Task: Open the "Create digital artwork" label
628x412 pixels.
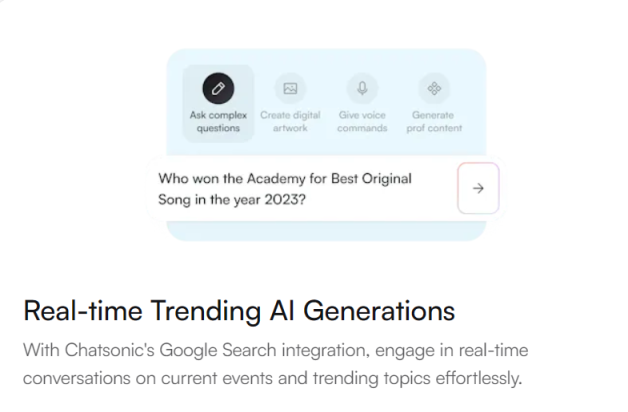Action: (290, 121)
